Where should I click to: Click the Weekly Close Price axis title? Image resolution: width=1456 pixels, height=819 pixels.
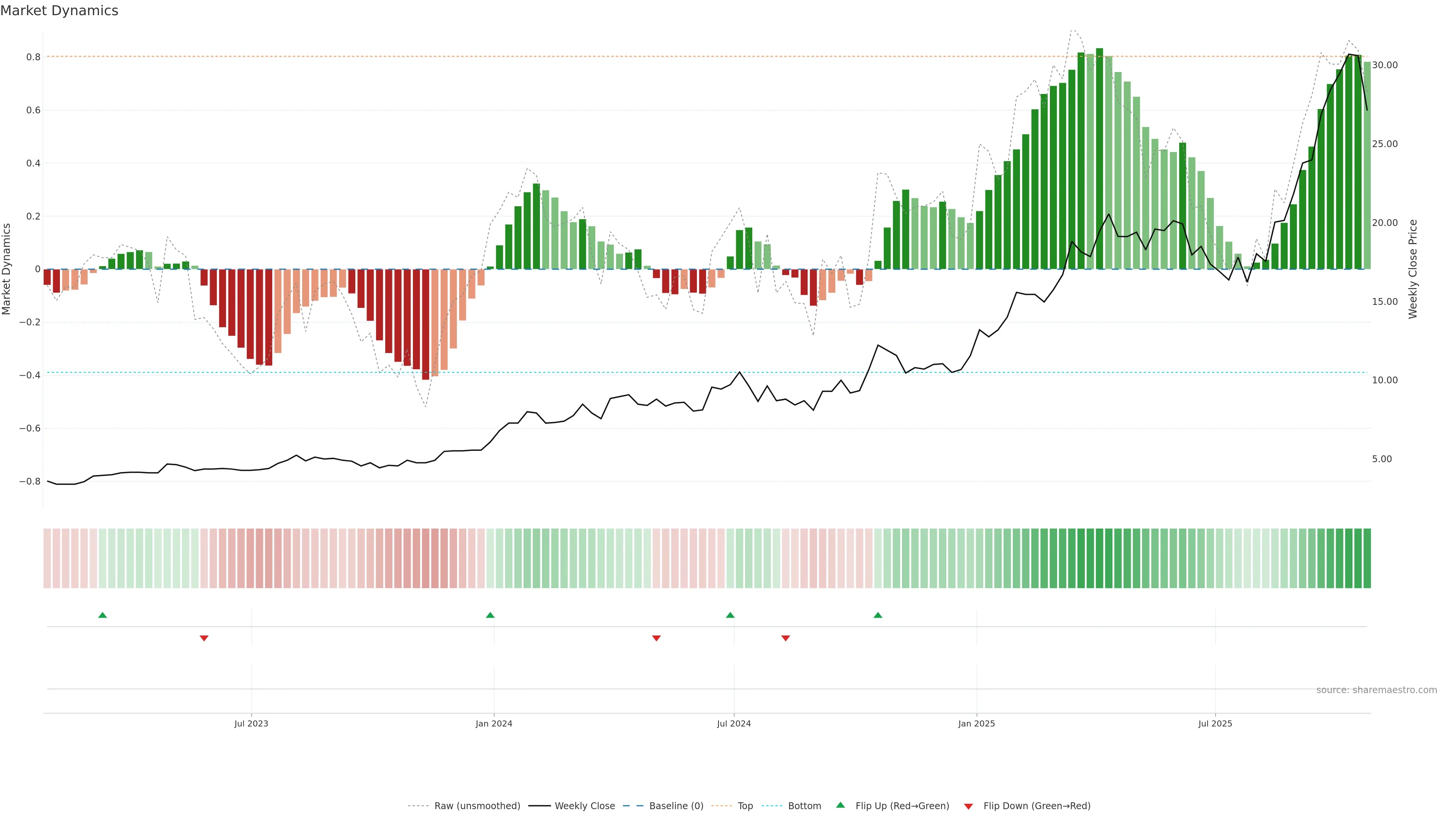click(1412, 269)
